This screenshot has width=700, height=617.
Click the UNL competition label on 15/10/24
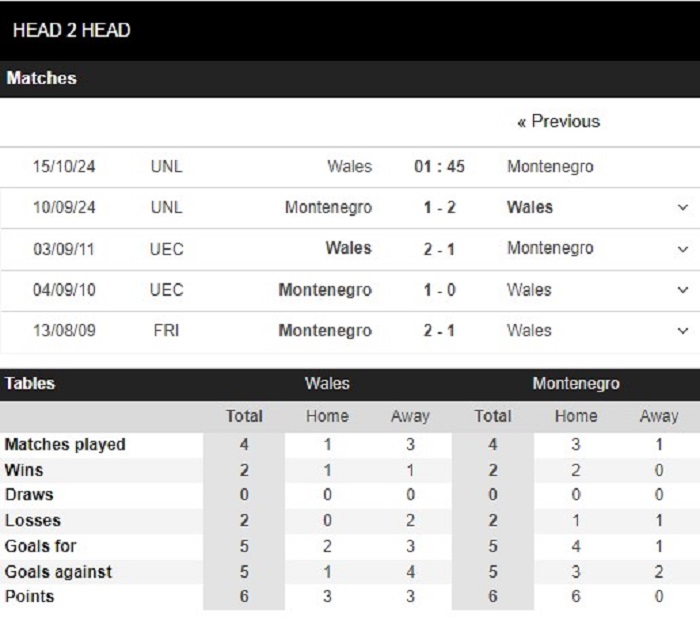[167, 167]
